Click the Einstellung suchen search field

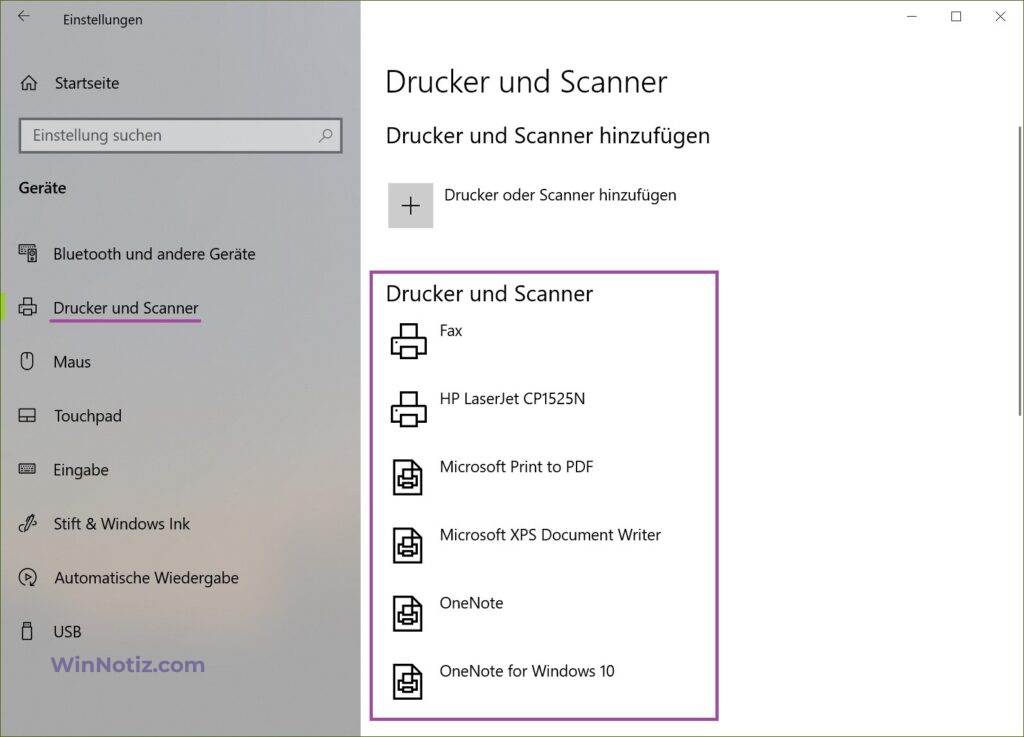pyautogui.click(x=180, y=135)
